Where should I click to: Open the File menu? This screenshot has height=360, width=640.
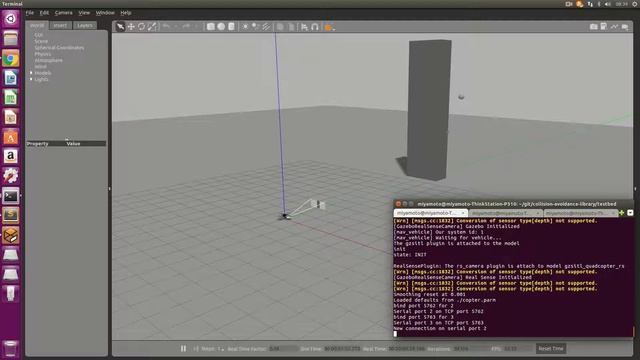click(x=30, y=13)
